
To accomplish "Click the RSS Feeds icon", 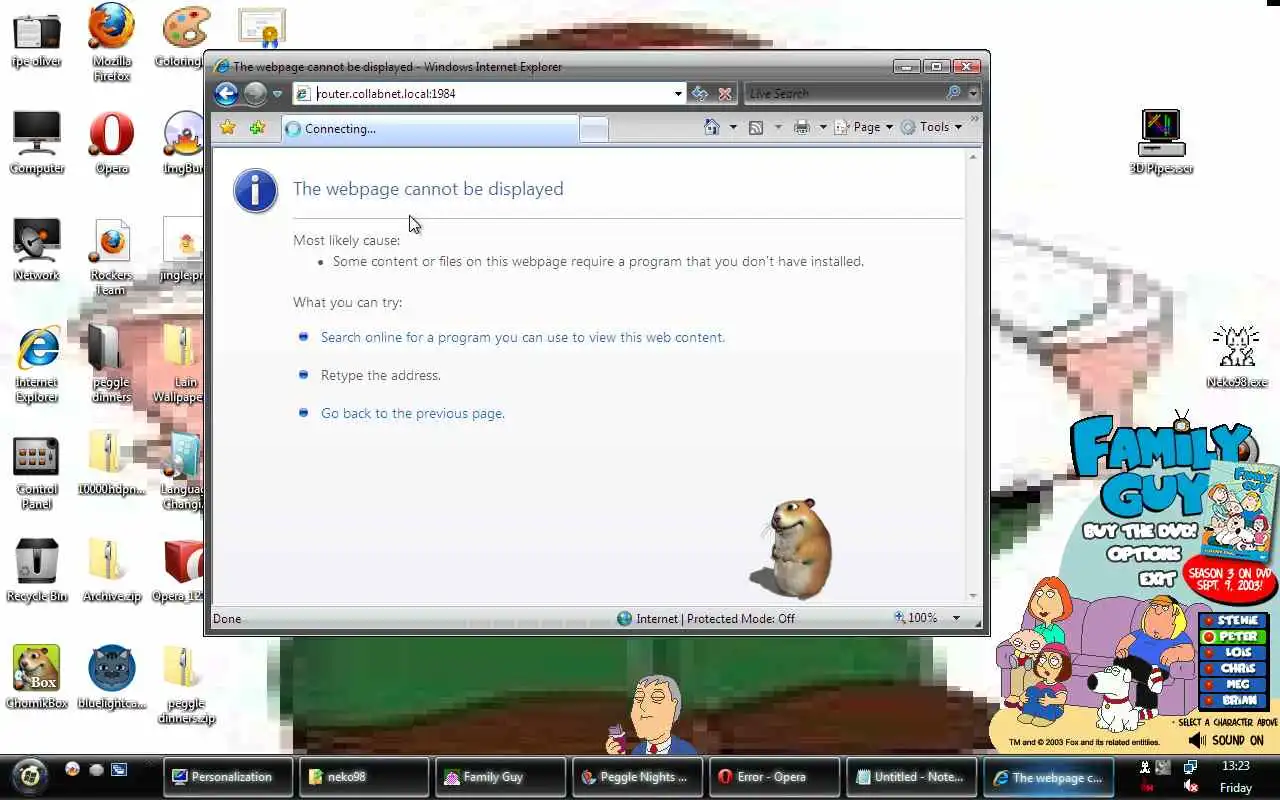I will pyautogui.click(x=756, y=127).
